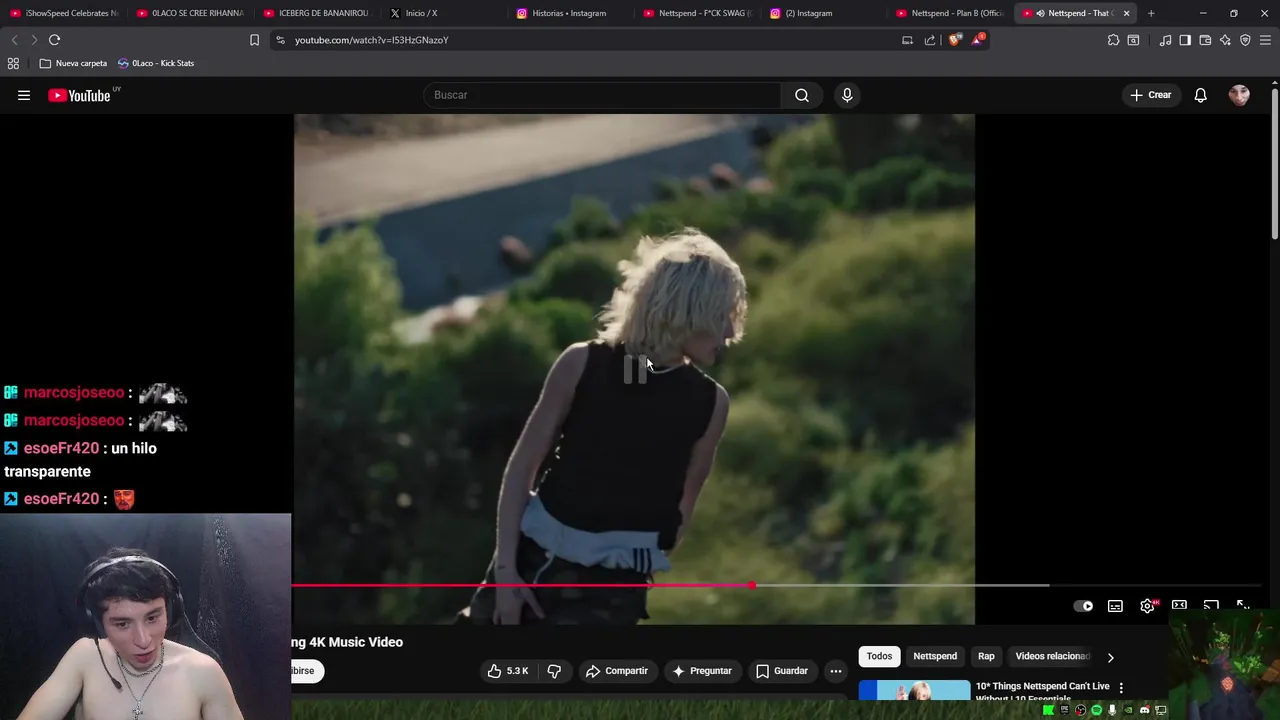Click the Compartir share button

[617, 671]
